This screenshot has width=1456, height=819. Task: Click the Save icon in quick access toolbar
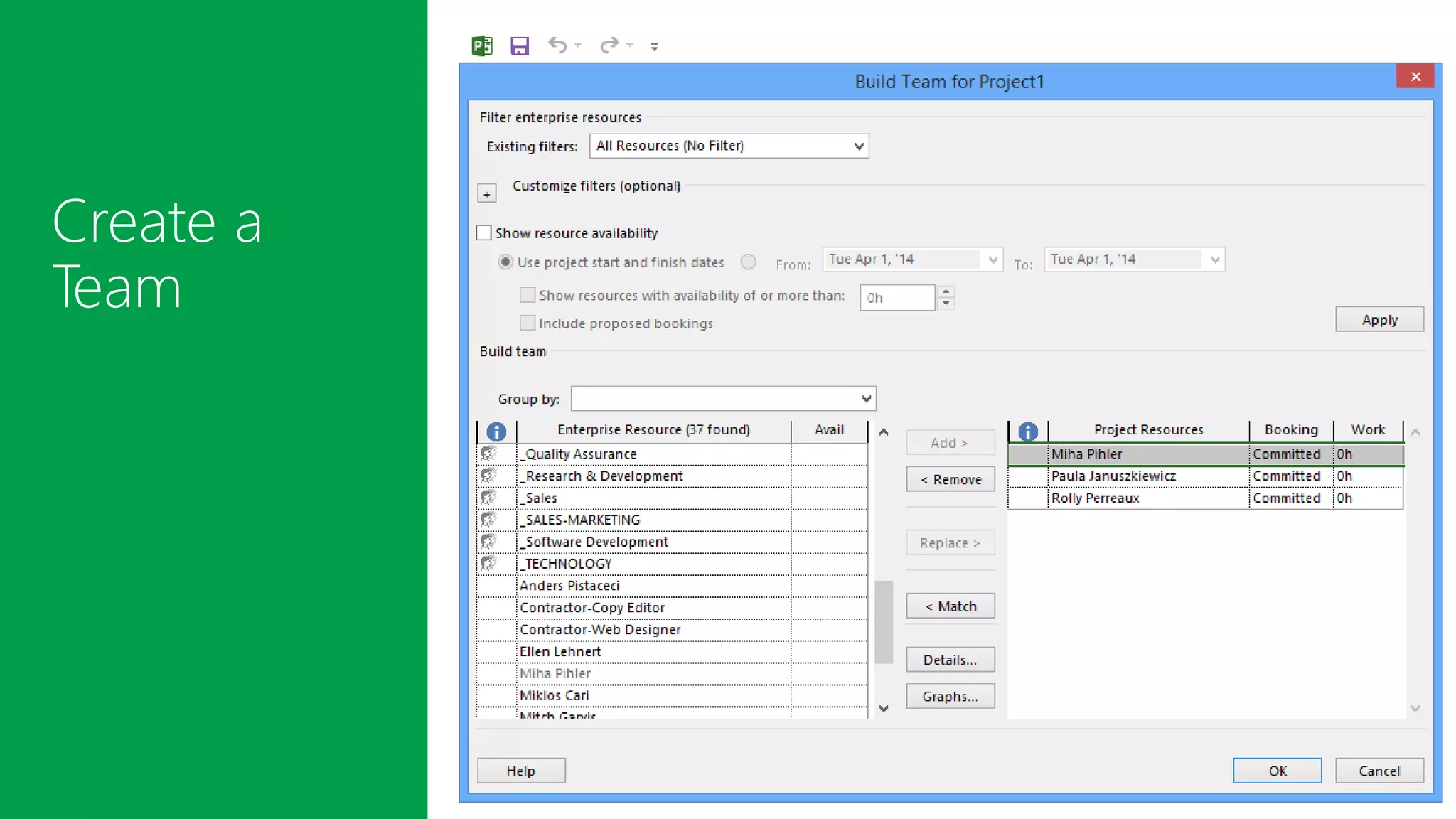(520, 46)
